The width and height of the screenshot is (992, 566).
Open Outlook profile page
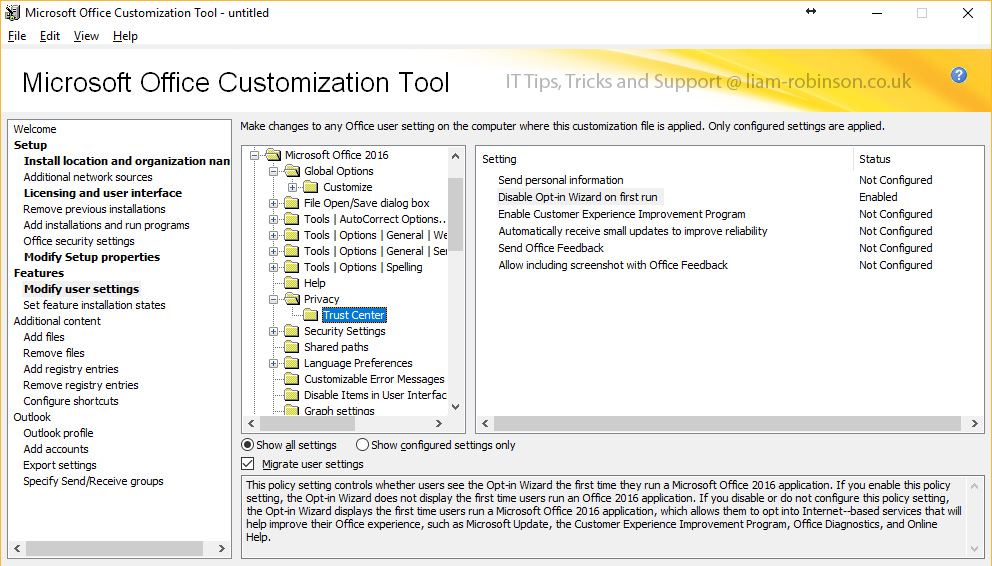pos(58,433)
